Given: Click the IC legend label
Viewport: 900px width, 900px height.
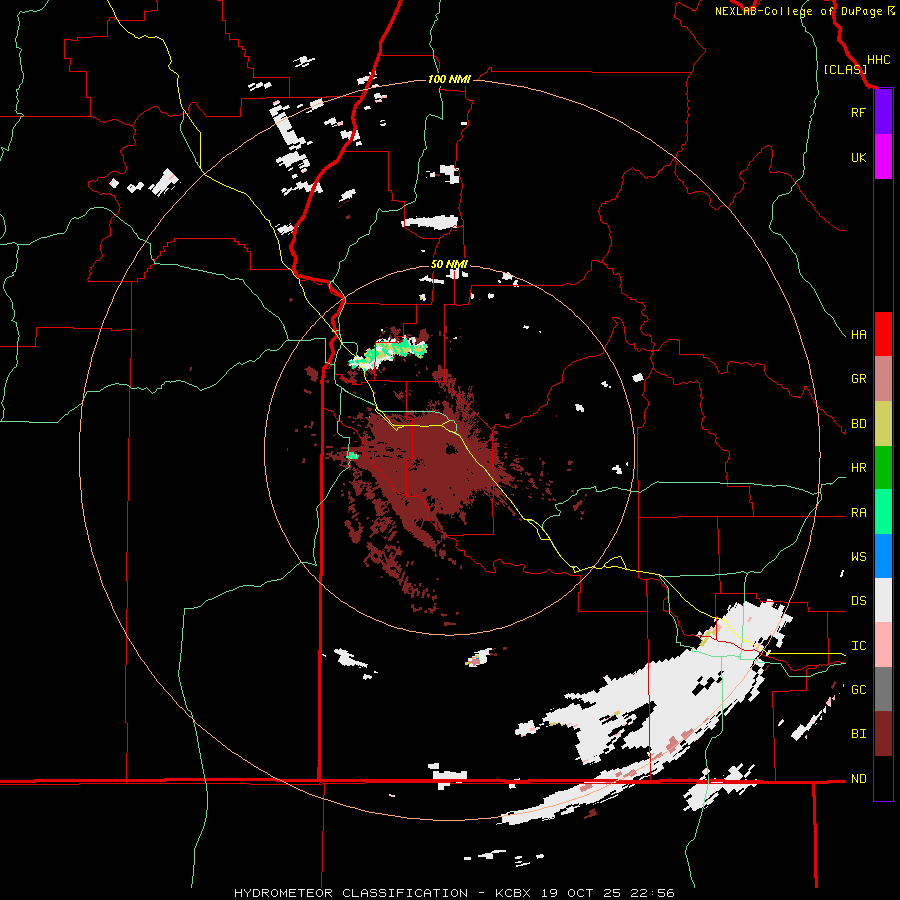Looking at the screenshot, I should coord(858,646).
